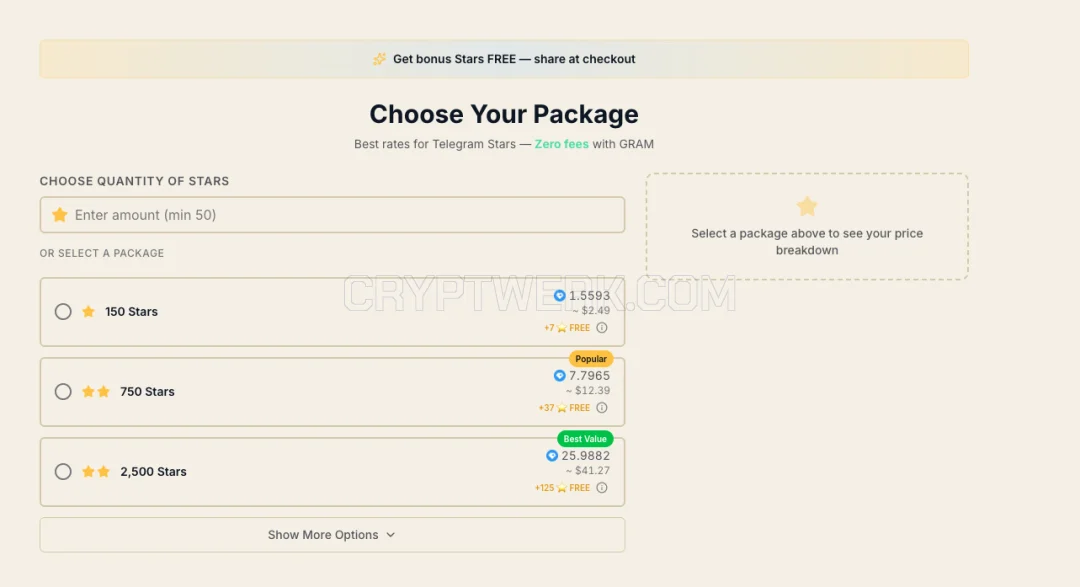The width and height of the screenshot is (1080, 587).
Task: Click the Popular badge on 750 Stars
Action: click(590, 358)
